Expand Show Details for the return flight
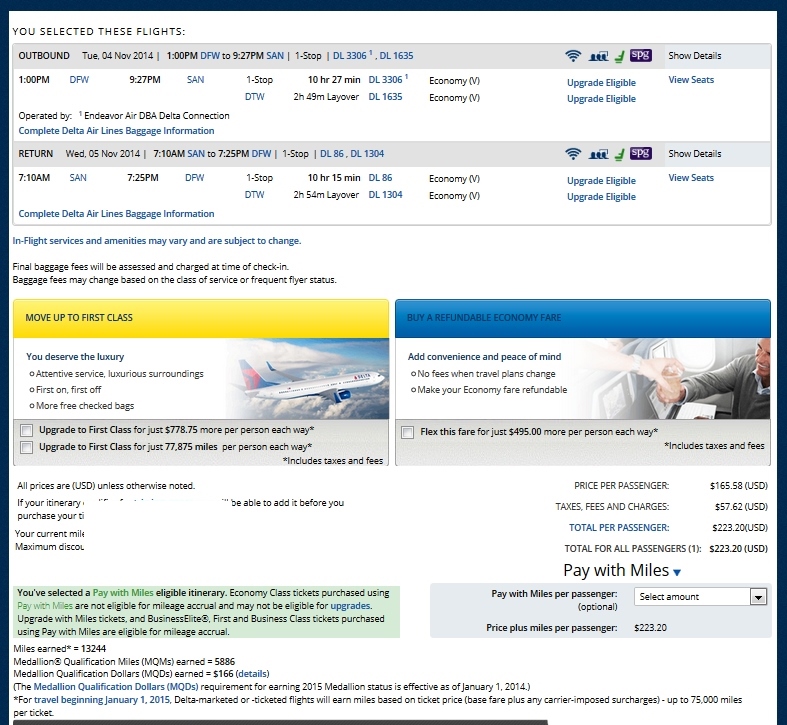The width and height of the screenshot is (787, 725). pos(694,154)
